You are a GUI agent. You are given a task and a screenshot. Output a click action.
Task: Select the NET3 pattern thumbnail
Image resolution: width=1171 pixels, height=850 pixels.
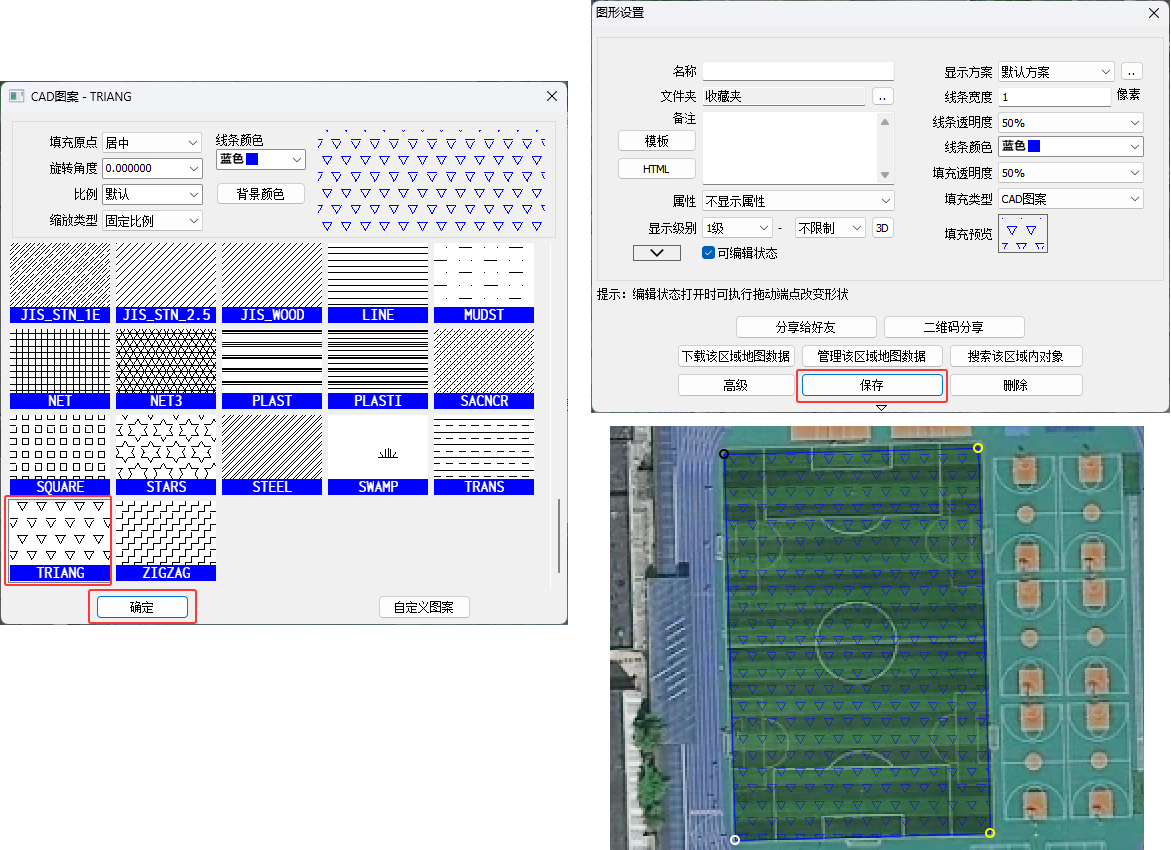click(x=166, y=368)
